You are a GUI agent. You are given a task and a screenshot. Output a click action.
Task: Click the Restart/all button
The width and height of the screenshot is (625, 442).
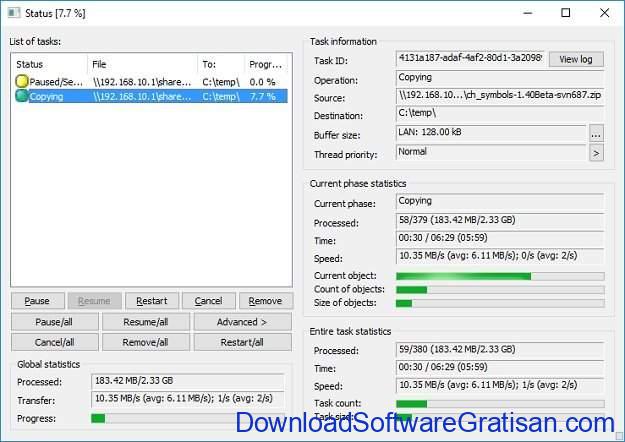pyautogui.click(x=242, y=342)
